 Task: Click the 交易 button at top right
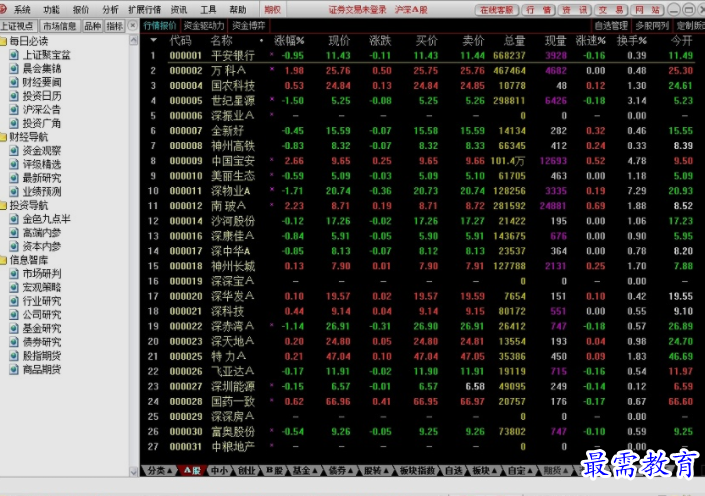pyautogui.click(x=611, y=9)
